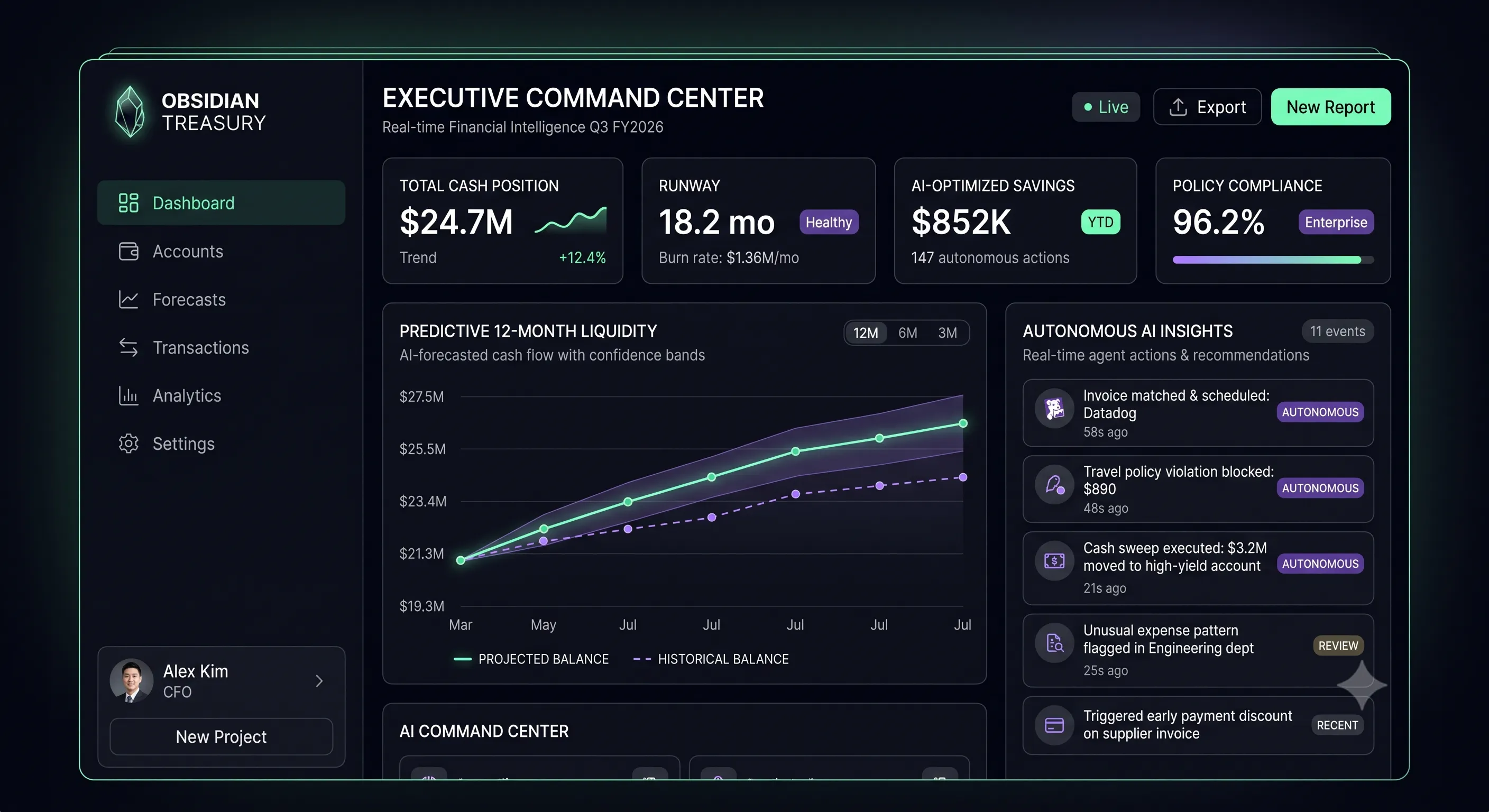Click the "+12.4%" trend value
Screen dimensions: 1489x812
(x=582, y=258)
